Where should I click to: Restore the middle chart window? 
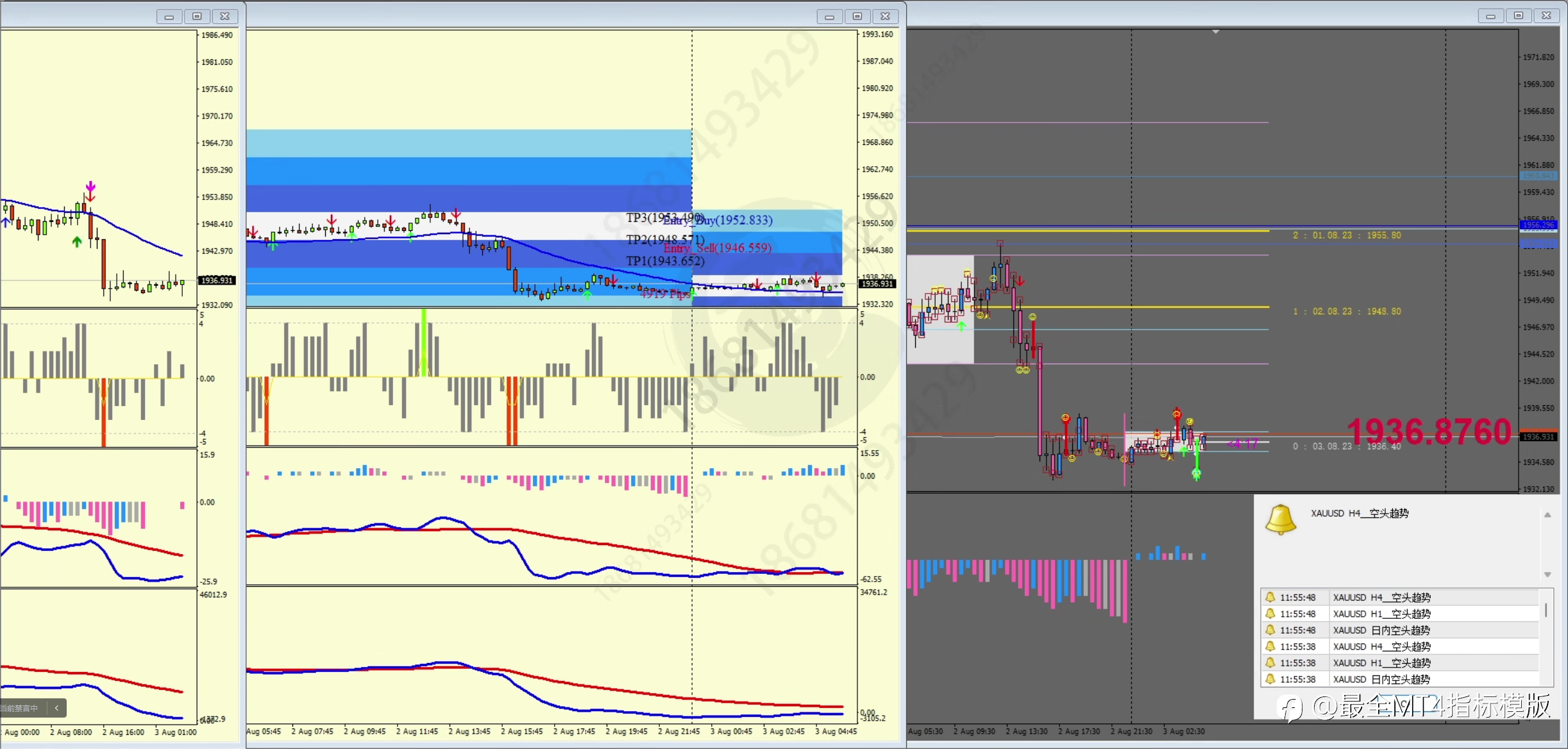click(857, 16)
